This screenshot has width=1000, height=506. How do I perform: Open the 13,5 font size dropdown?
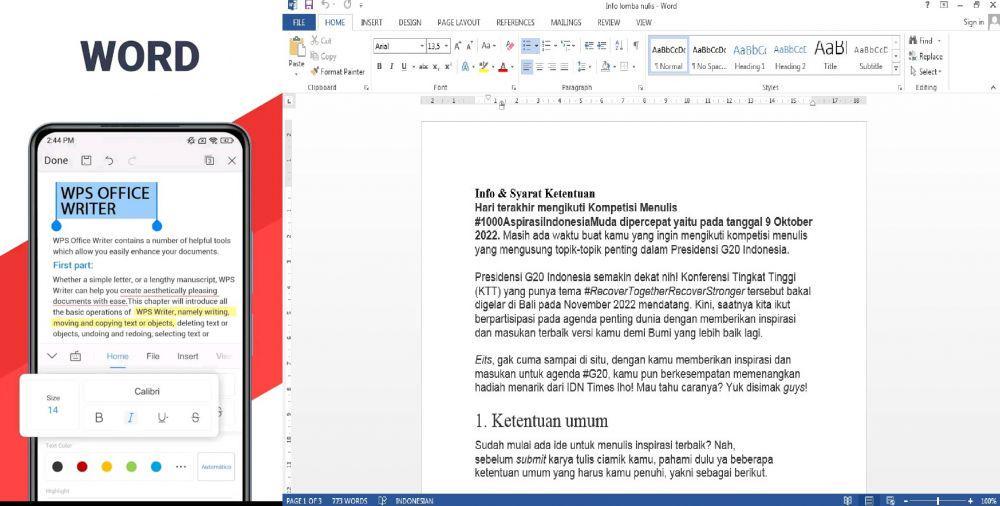click(x=446, y=47)
